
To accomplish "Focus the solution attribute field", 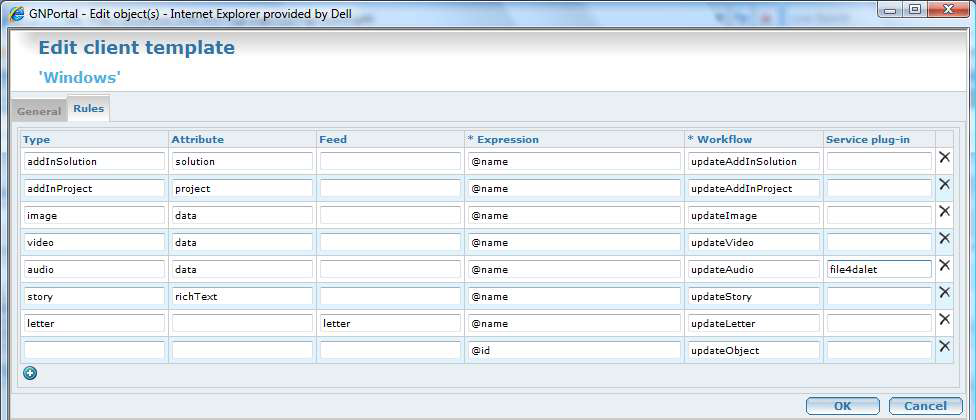I will (x=242, y=161).
